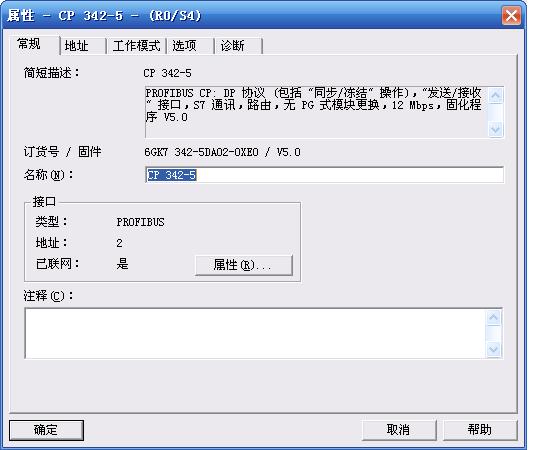The width and height of the screenshot is (535, 450).
Task: Click description box scroll-up arrow
Action: [x=495, y=96]
